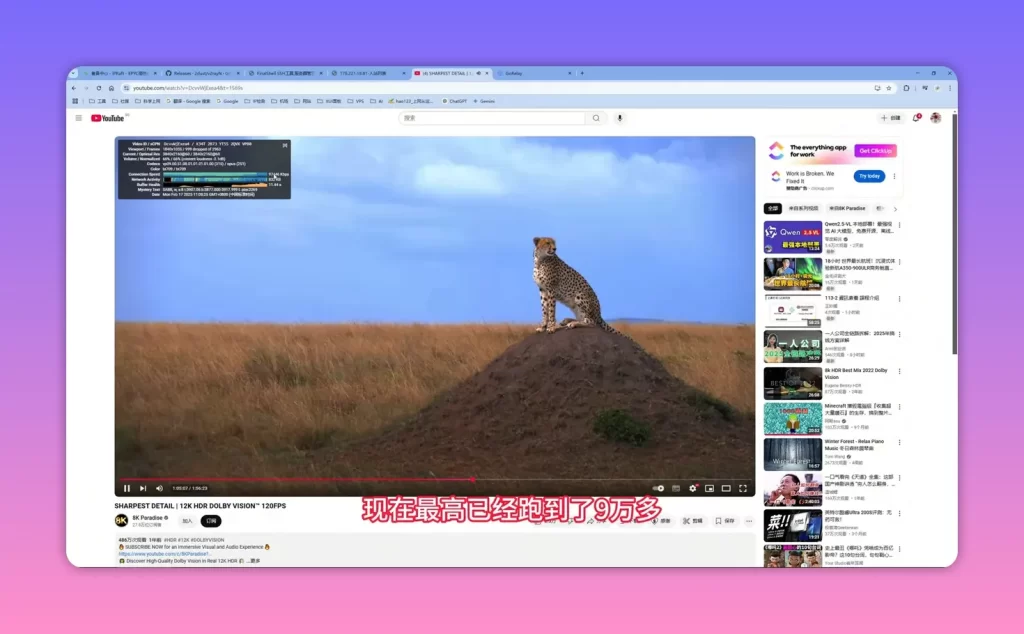Switch to the Releases GitHub tab
The image size is (1024, 634).
click(x=202, y=73)
